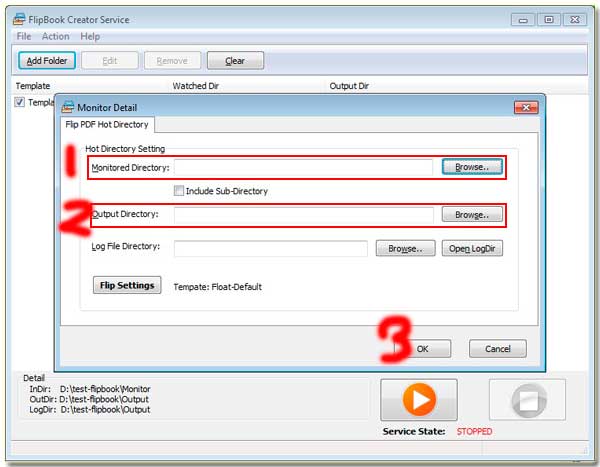Minimize the FlipBook Creator Service window
Screen dimensions: 600x467
pos(523,20)
